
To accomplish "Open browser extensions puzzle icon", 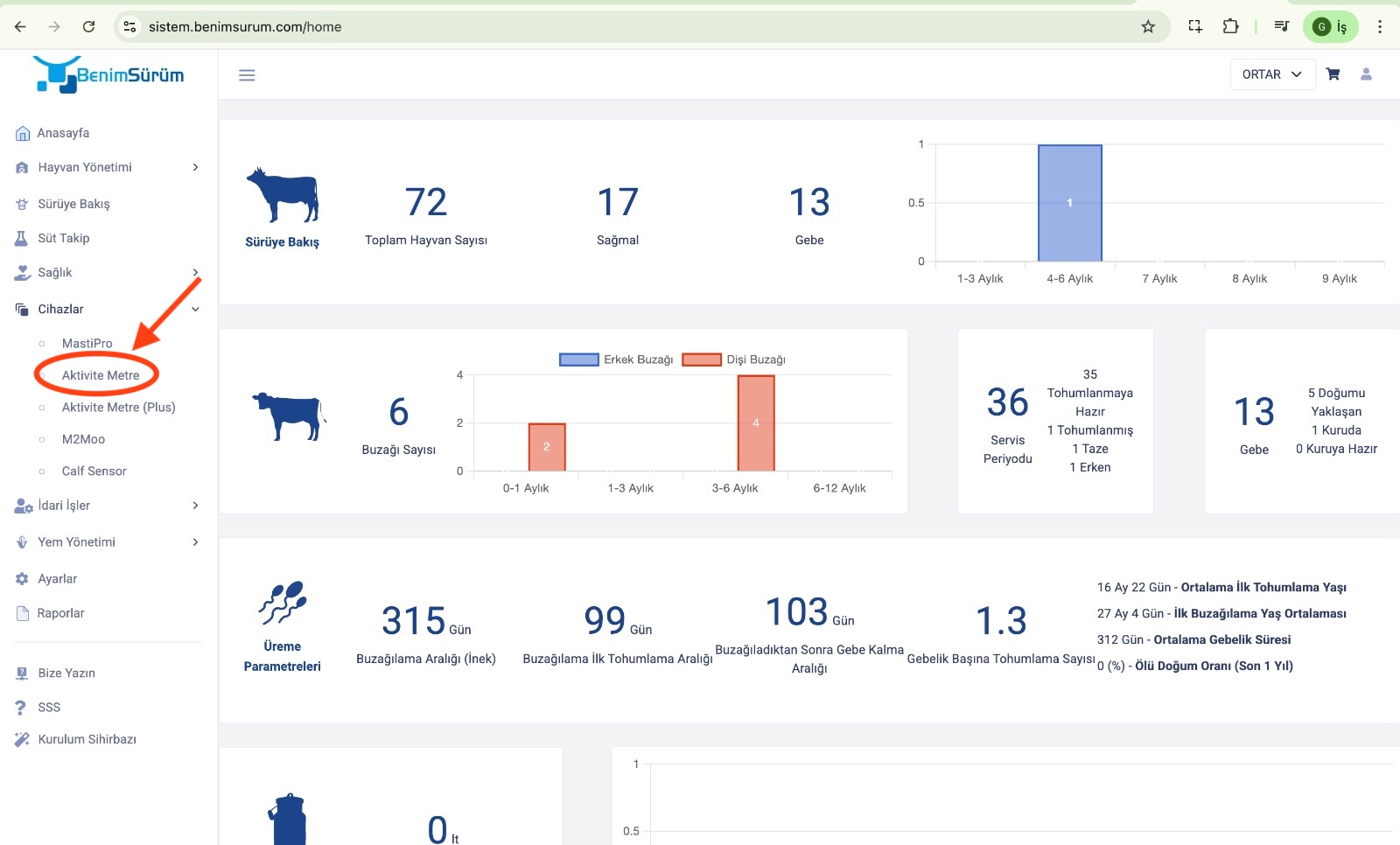I will 1230,26.
